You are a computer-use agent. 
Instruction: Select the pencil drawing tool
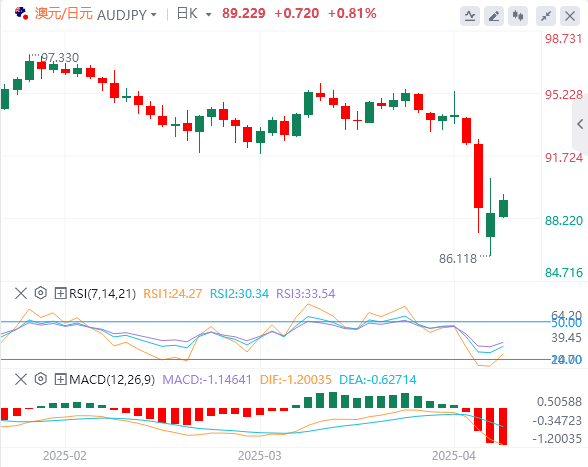click(494, 16)
